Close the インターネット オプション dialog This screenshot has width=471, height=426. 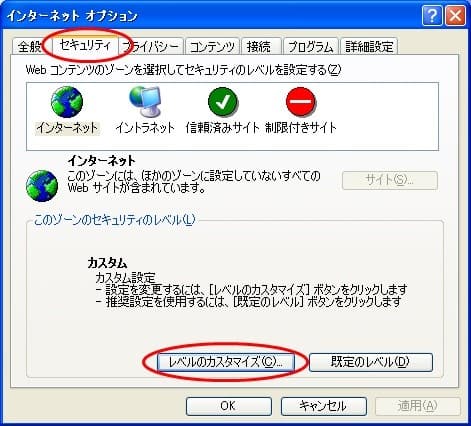(455, 15)
